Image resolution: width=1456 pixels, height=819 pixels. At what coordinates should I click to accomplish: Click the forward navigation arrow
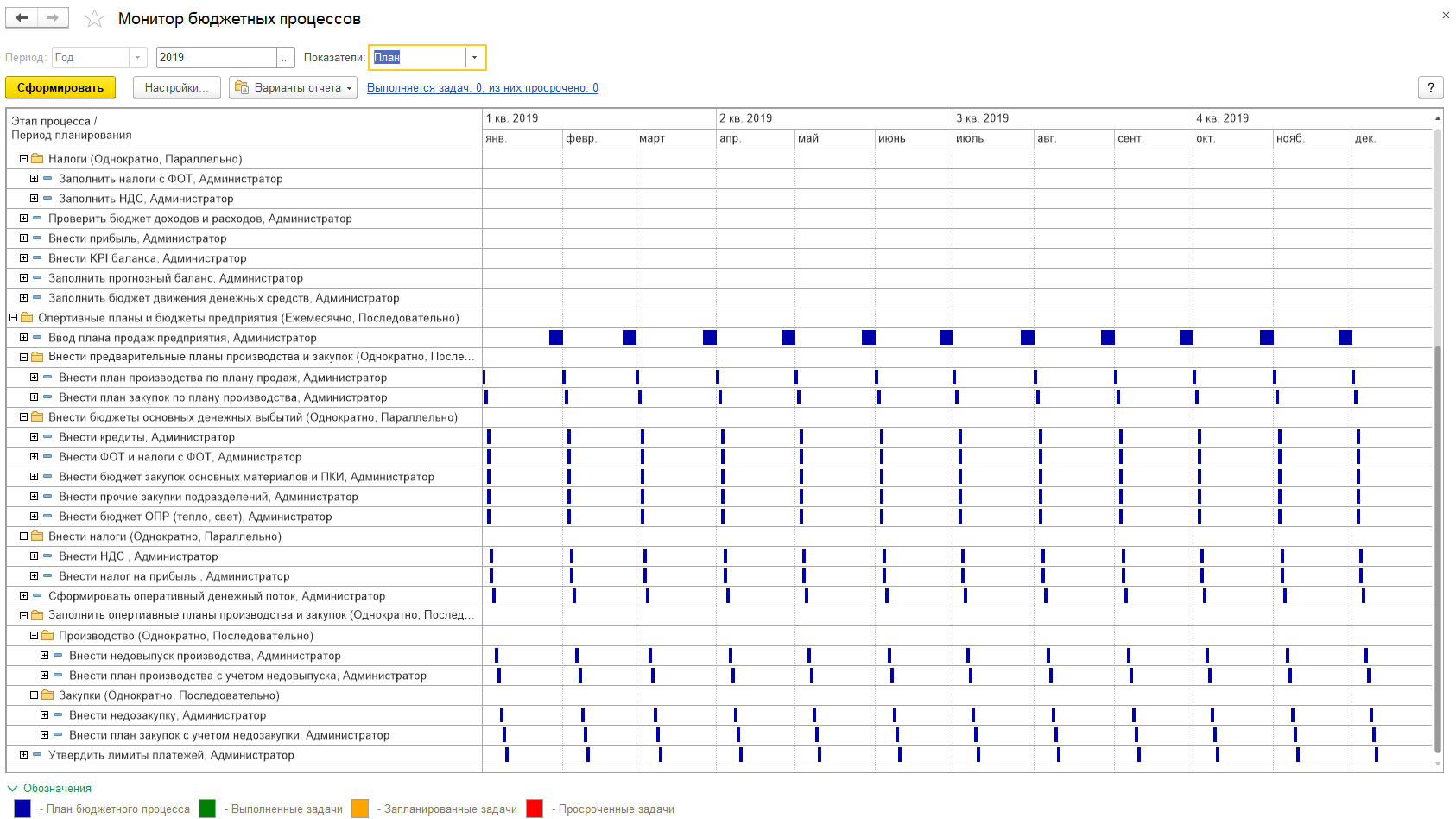(x=53, y=18)
